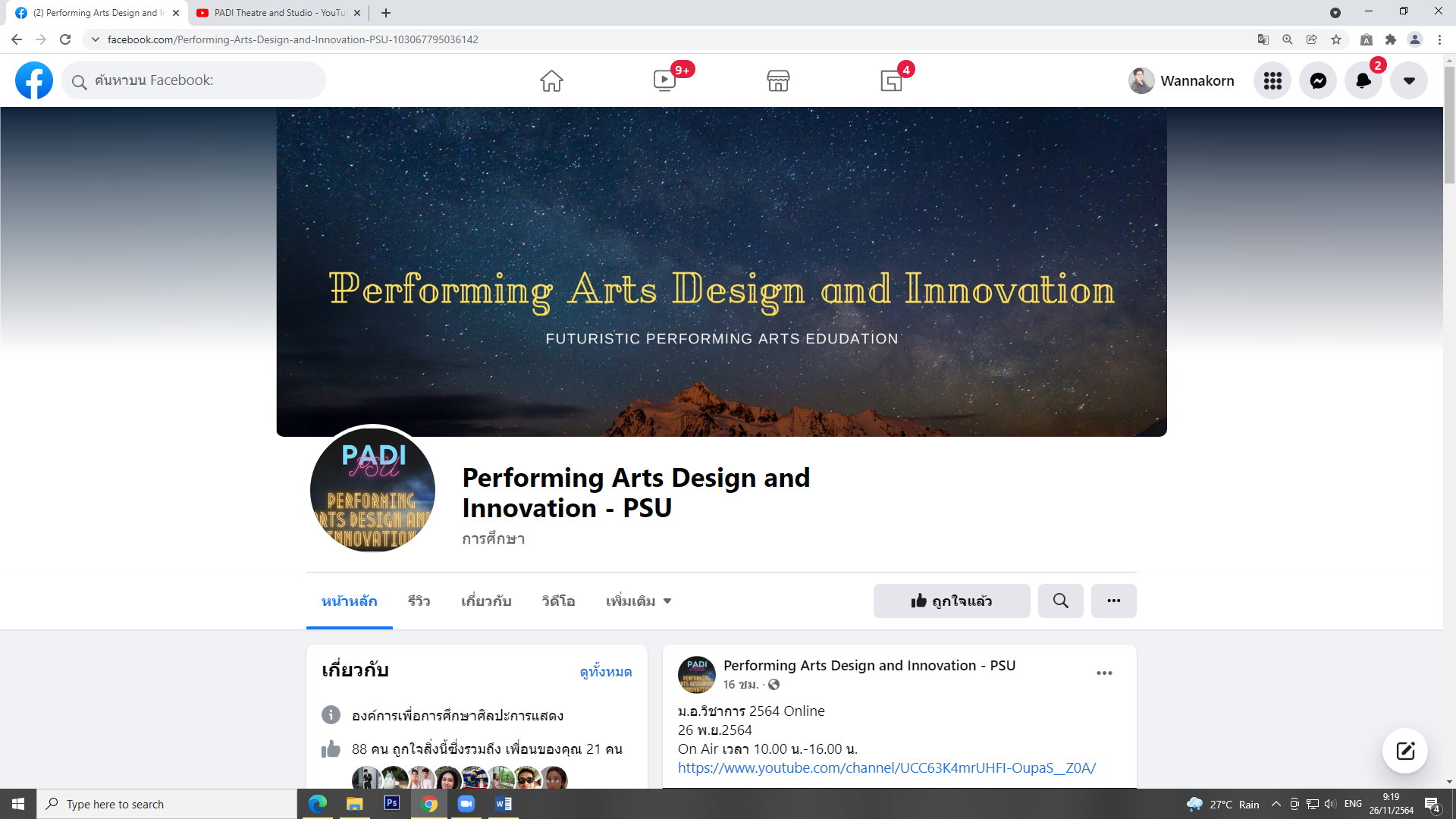Image resolution: width=1456 pixels, height=819 pixels.
Task: Open Facebook Home feed icon
Action: click(x=551, y=80)
